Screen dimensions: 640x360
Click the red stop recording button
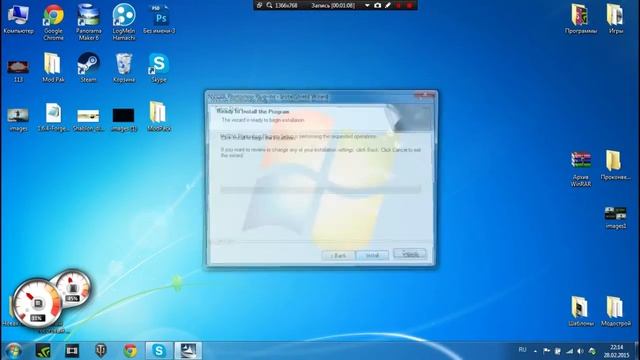pos(409,5)
